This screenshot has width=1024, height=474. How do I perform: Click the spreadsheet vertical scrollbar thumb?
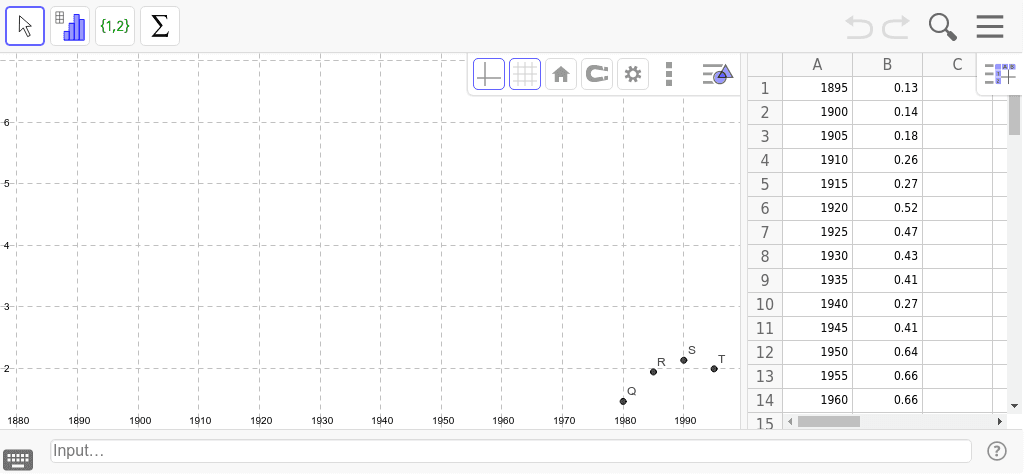click(x=1014, y=114)
